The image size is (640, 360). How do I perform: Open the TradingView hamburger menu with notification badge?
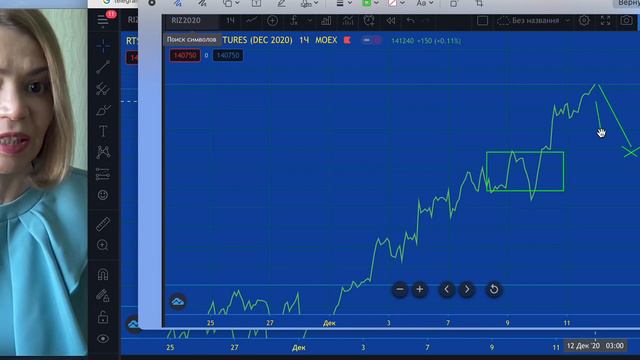pos(103,20)
